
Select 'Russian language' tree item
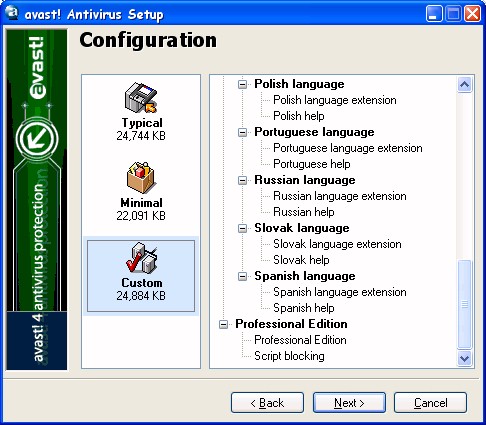click(x=305, y=180)
